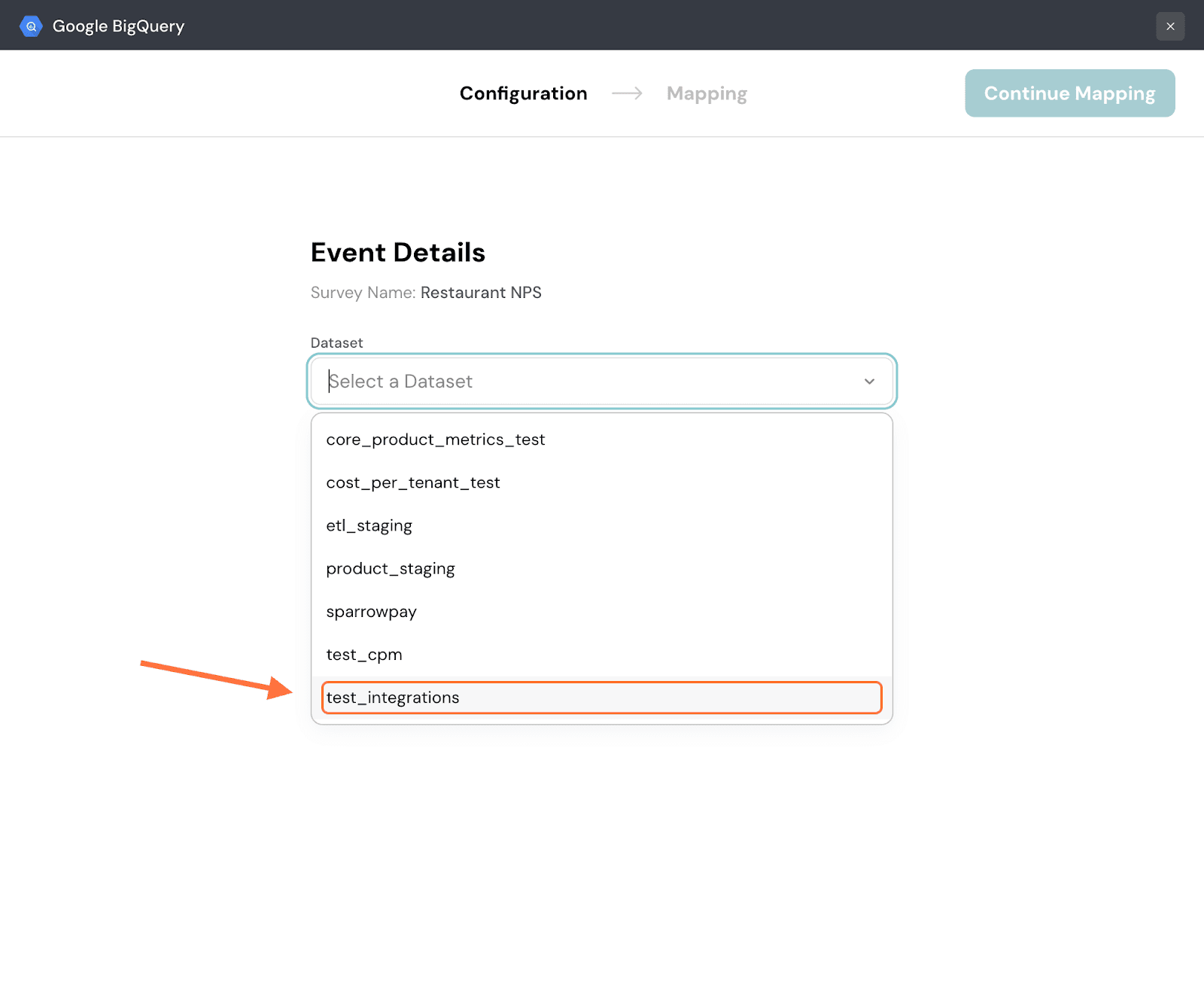
Task: Choose cost_per_tenant_test from the list
Action: [412, 482]
